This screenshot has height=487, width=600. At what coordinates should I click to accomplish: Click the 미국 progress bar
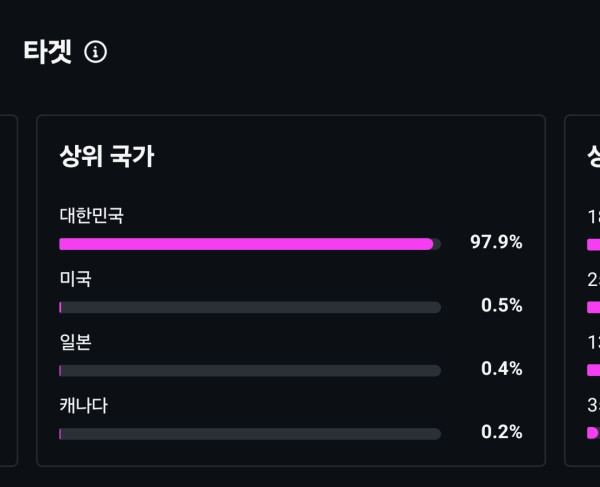(x=250, y=307)
